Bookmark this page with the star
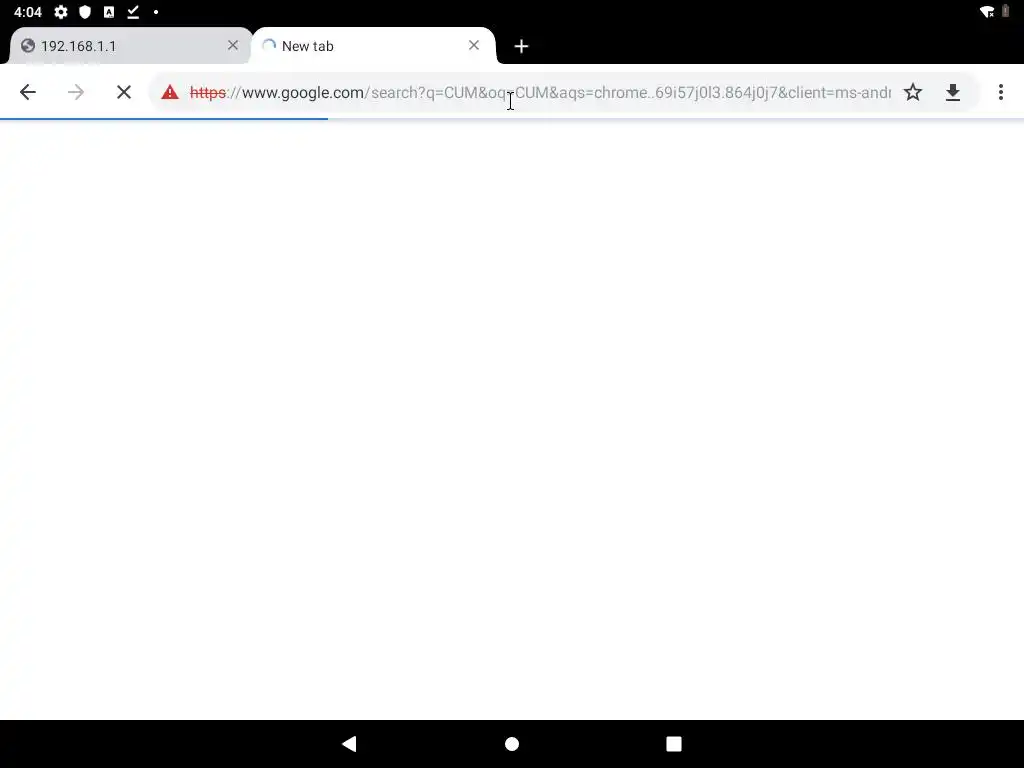 point(913,92)
